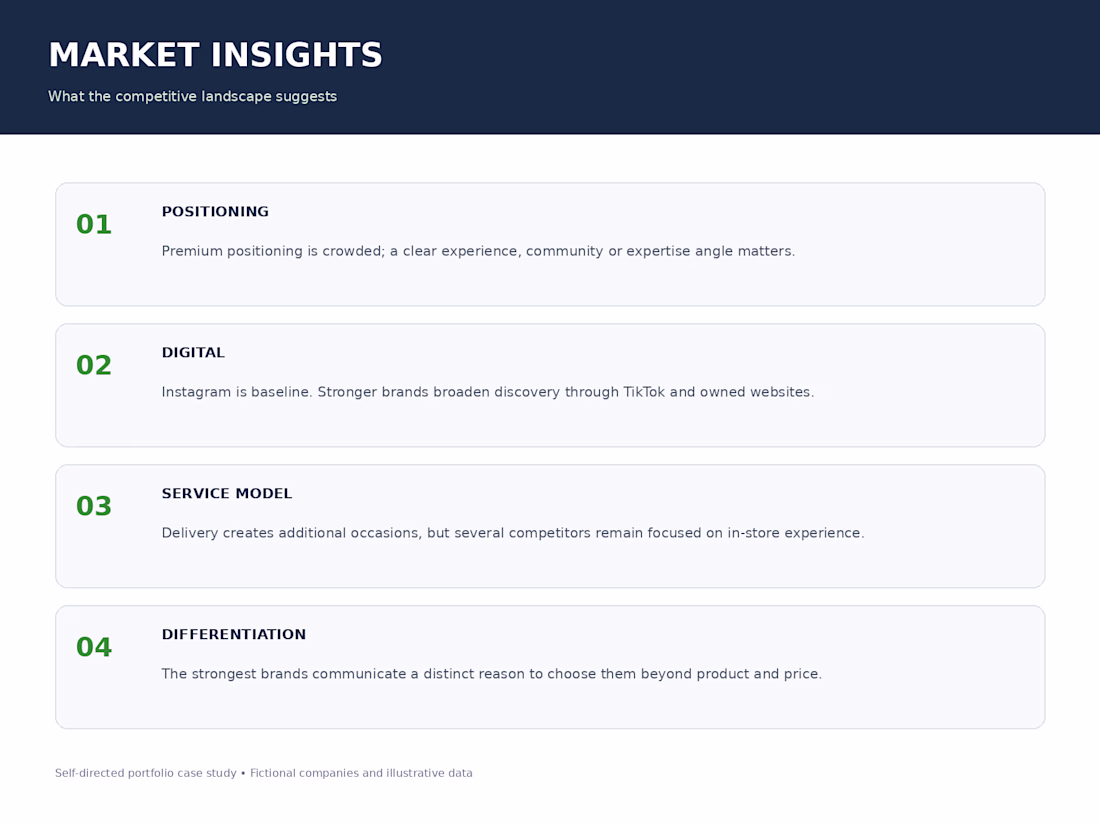
Task: Click the MARKET INSIGHTS title
Action: tap(215, 55)
